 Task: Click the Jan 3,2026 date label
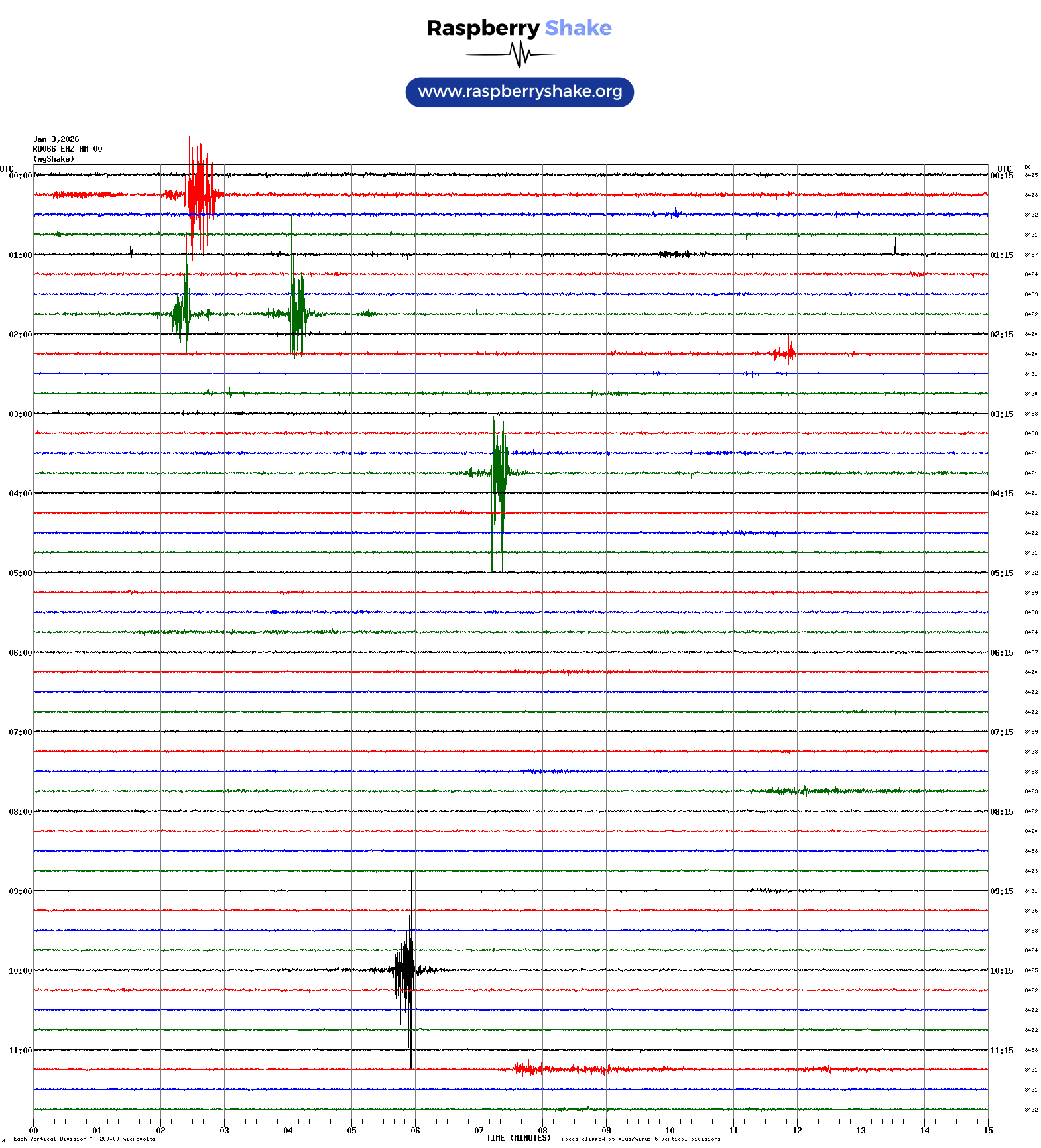[x=56, y=139]
